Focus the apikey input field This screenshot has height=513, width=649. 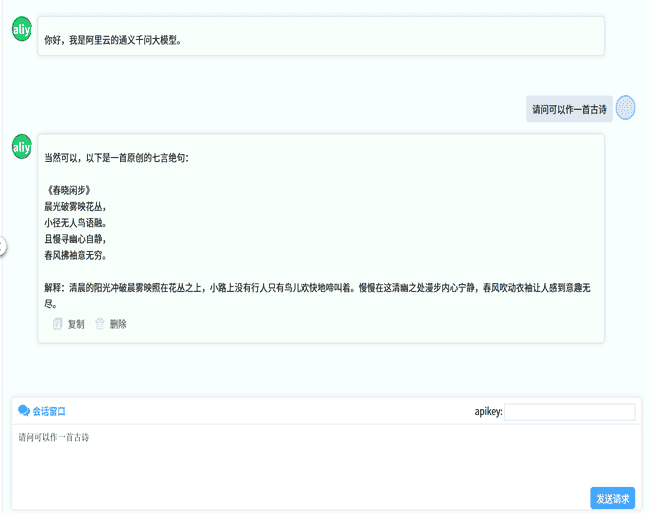[570, 412]
